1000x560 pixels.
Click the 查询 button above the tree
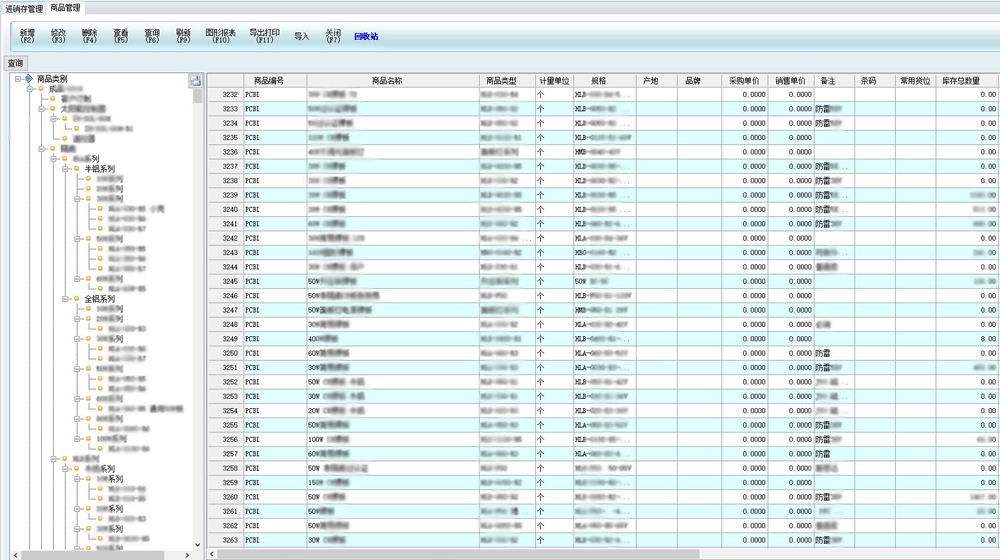point(15,63)
